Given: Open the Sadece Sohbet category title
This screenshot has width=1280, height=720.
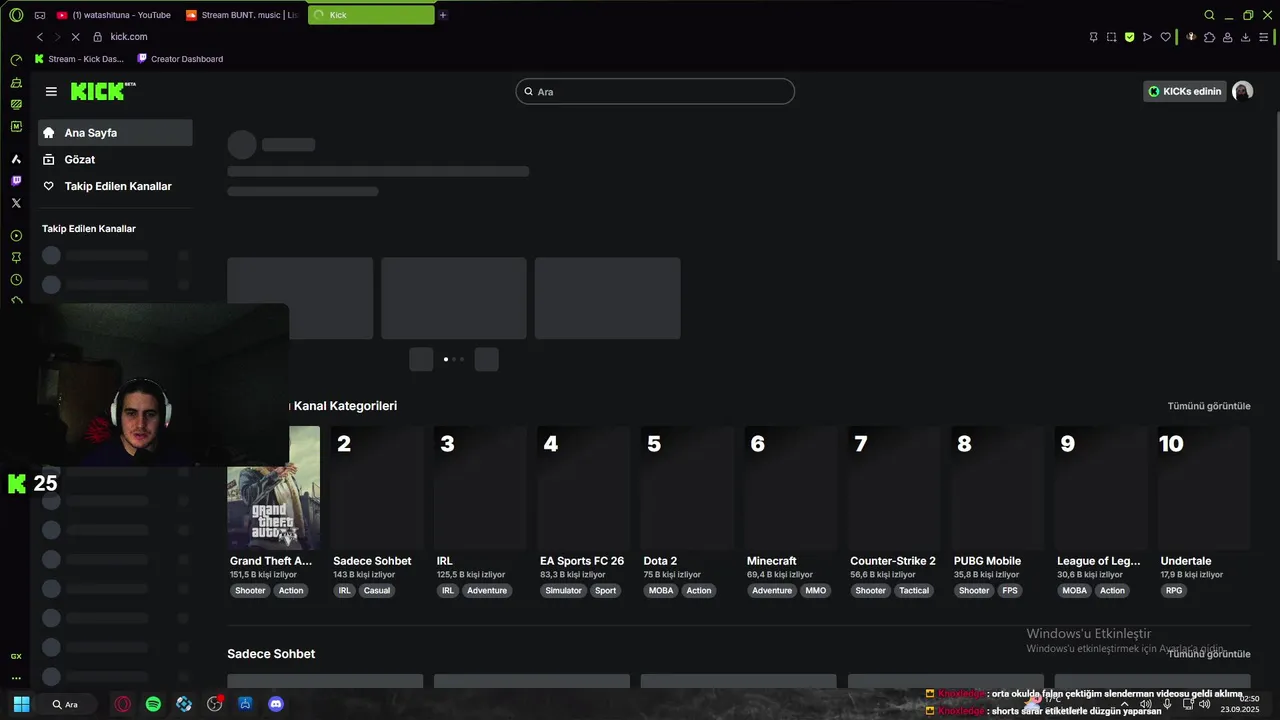Looking at the screenshot, I should point(372,561).
